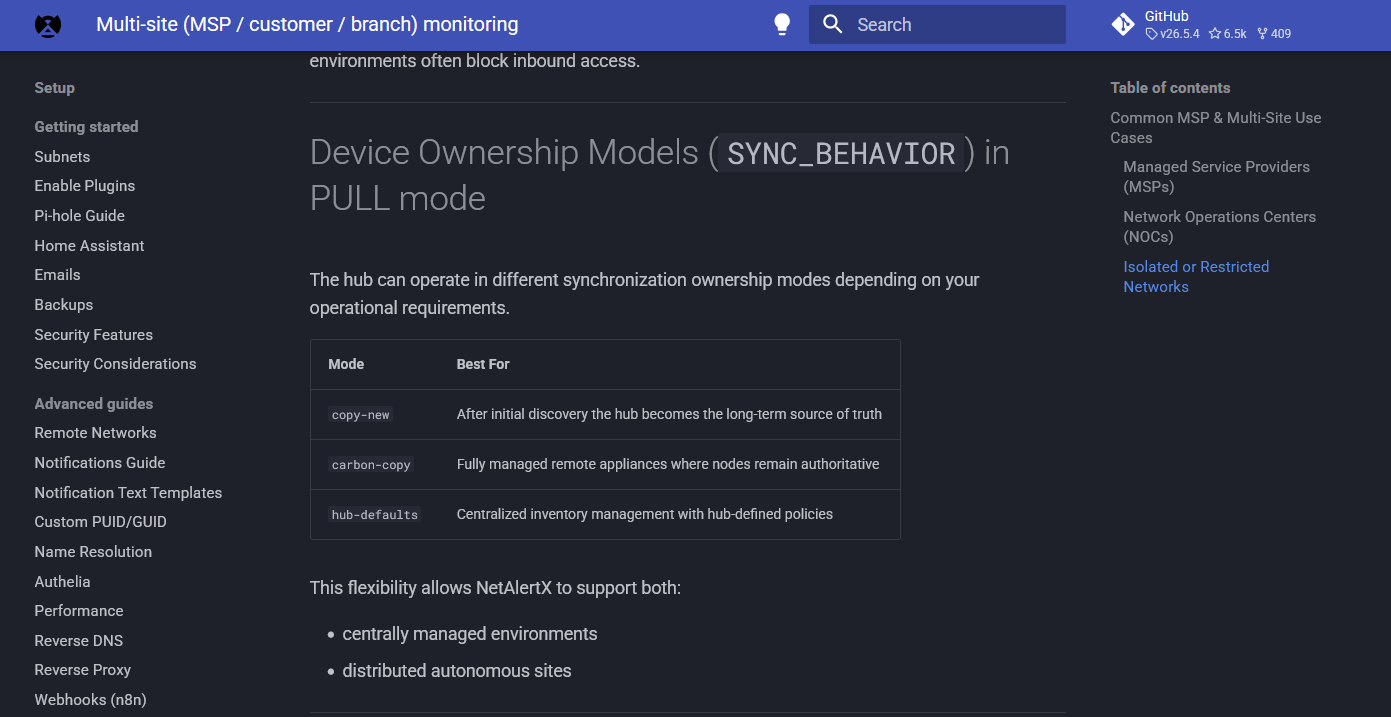Open the Pi-hole Guide page
This screenshot has height=717, width=1391.
[x=80, y=216]
